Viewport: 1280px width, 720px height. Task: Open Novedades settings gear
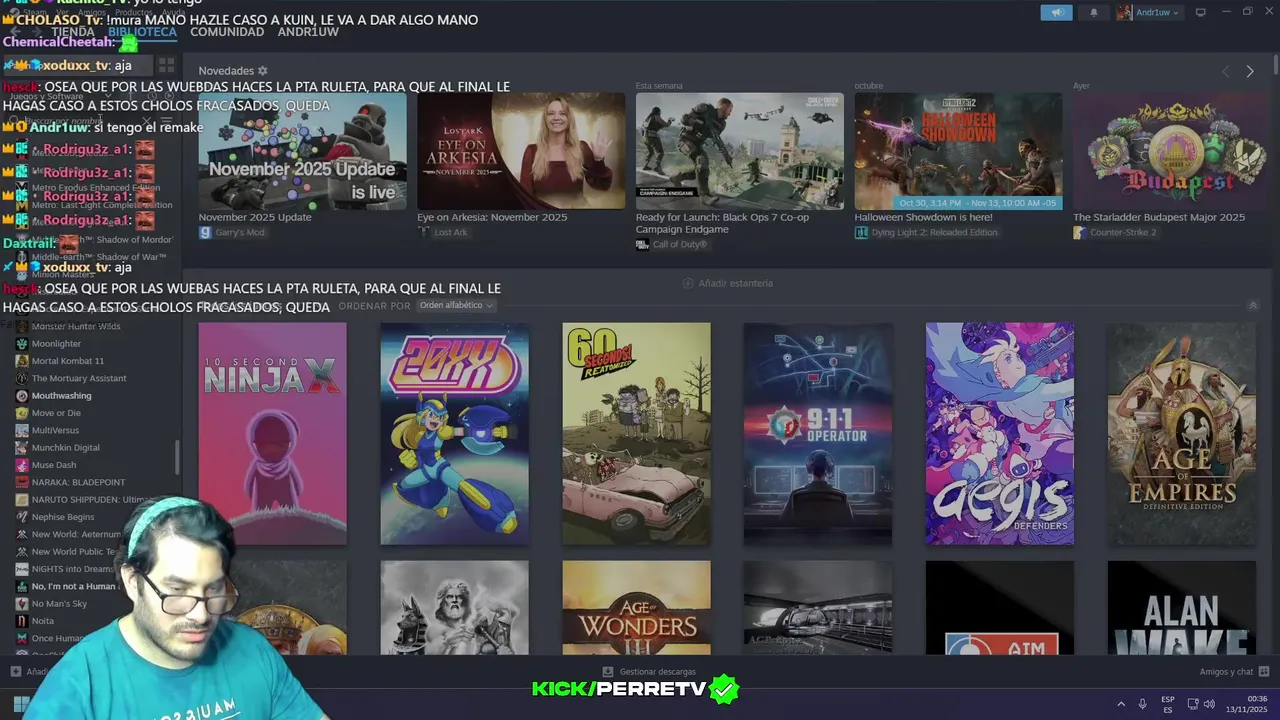coord(263,71)
